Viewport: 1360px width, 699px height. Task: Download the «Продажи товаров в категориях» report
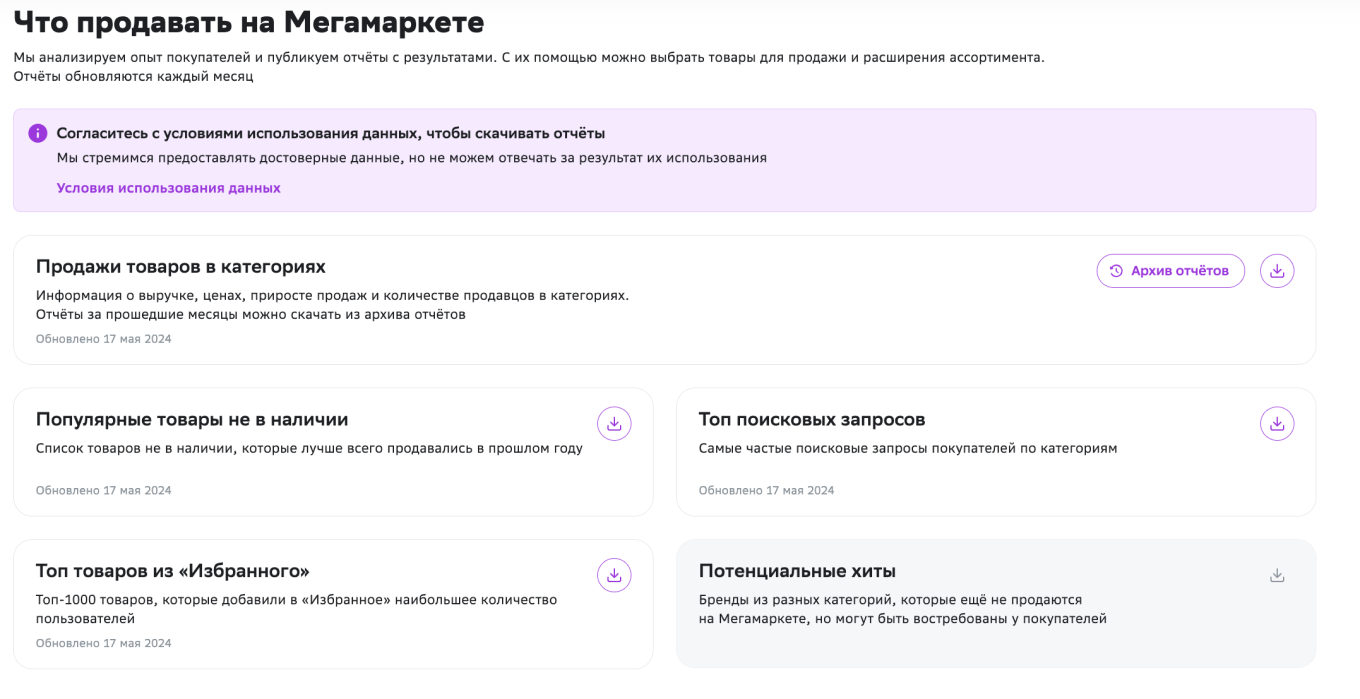pyautogui.click(x=1277, y=270)
